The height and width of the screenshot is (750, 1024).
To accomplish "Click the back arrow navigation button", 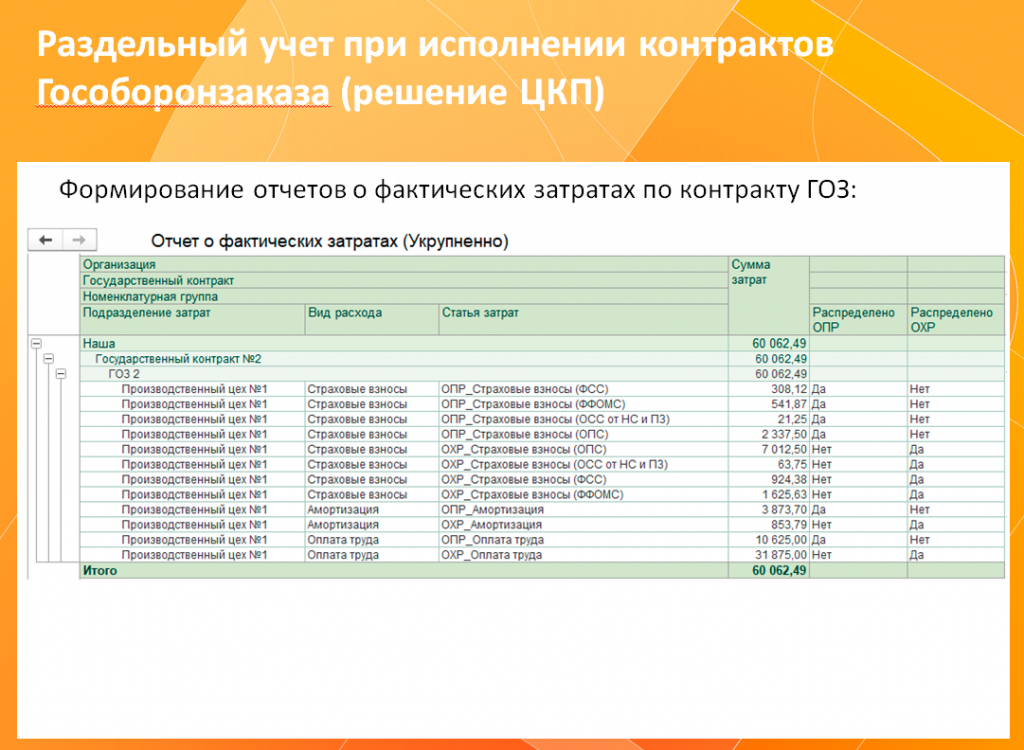I will click(45, 240).
